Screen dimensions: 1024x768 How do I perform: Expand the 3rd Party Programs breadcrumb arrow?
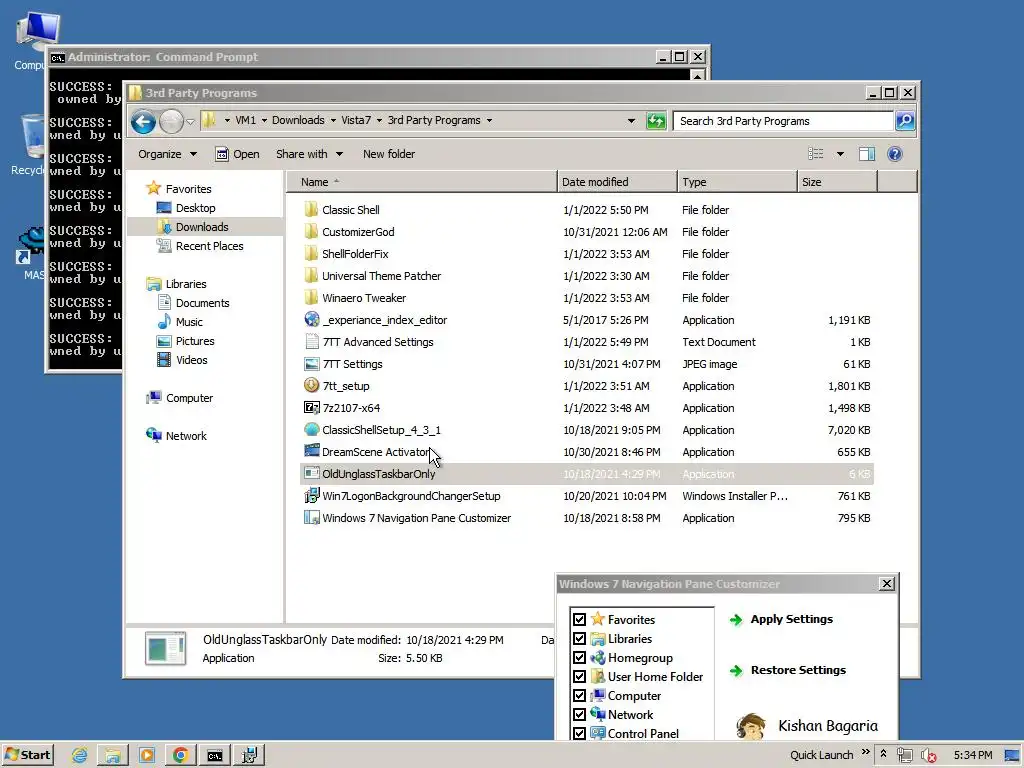(489, 120)
